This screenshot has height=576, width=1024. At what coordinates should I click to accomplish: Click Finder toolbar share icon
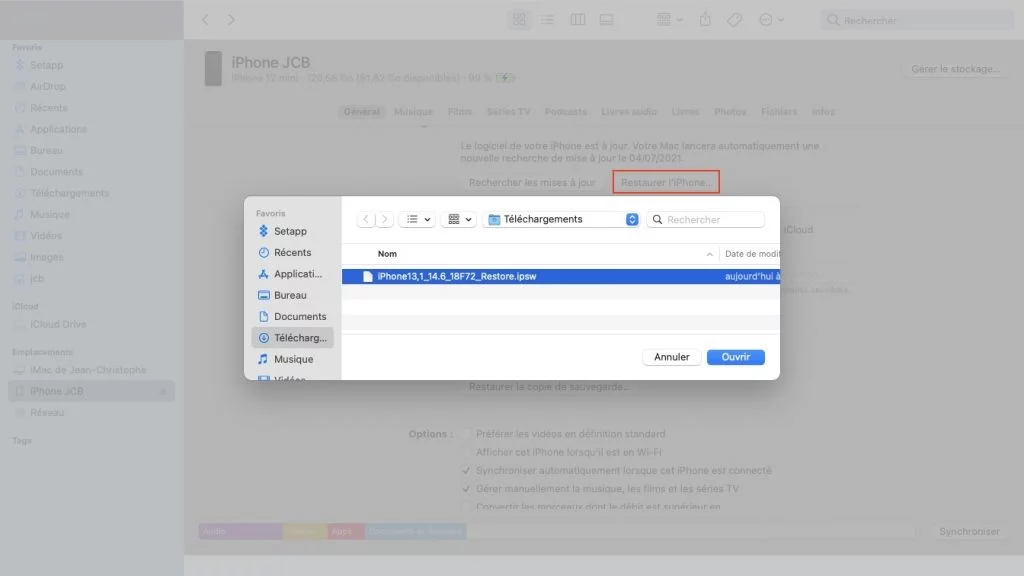[x=705, y=20]
